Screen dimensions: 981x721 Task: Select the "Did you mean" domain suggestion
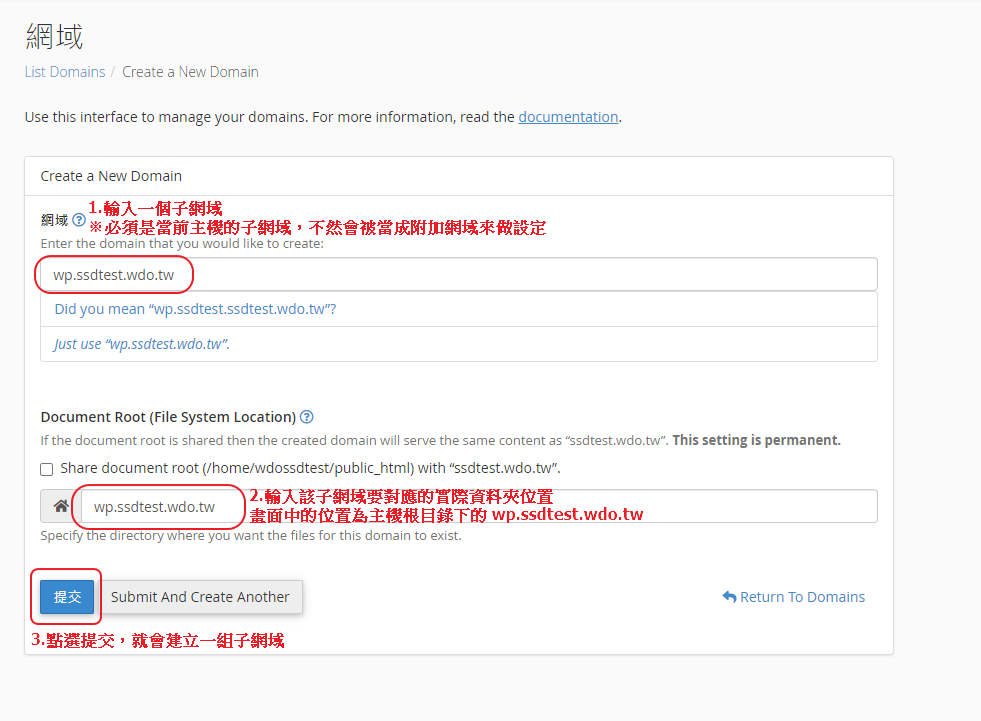[195, 309]
